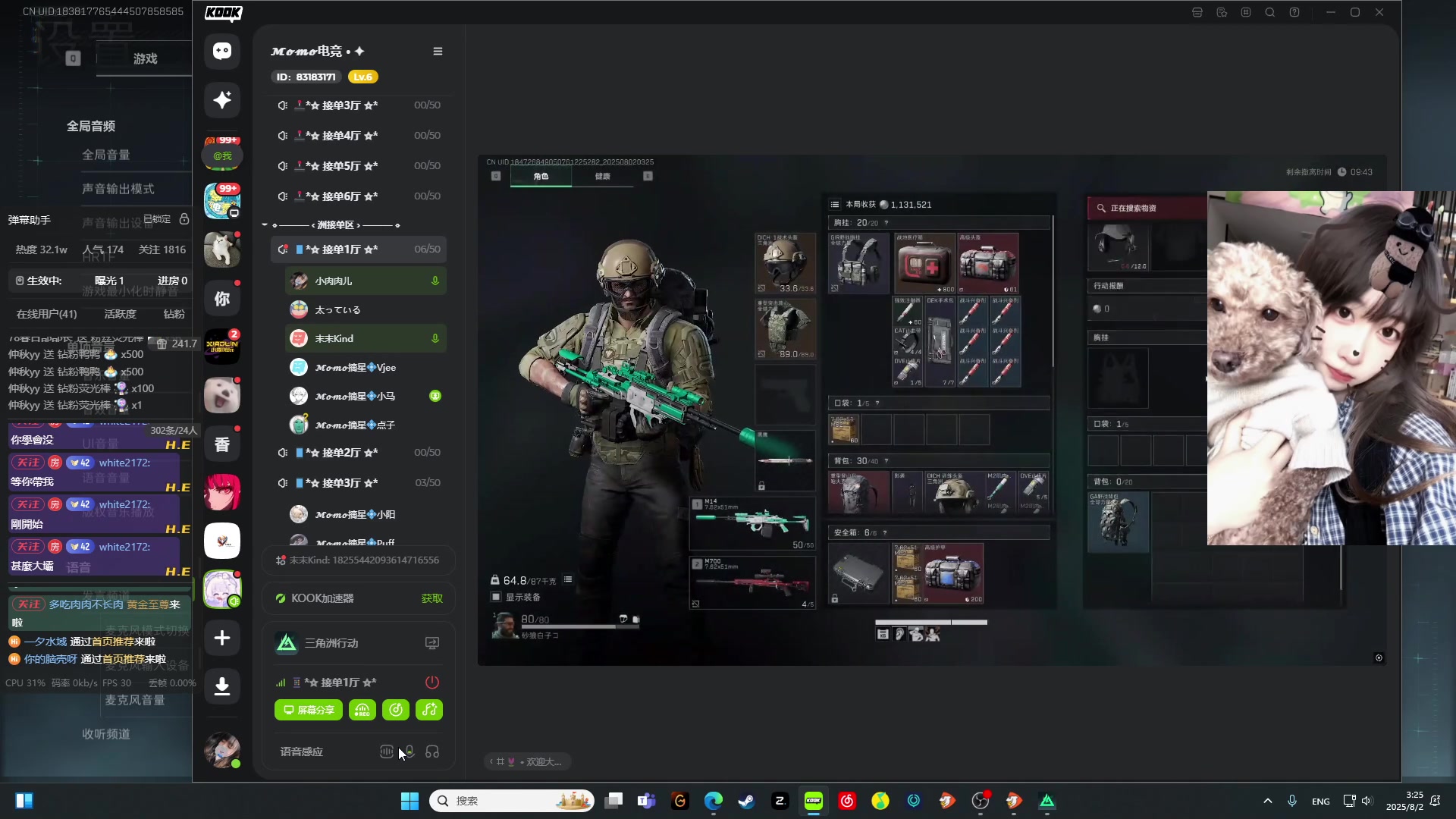Add a new server with plus button
The width and height of the screenshot is (1456, 819).
pyautogui.click(x=222, y=638)
